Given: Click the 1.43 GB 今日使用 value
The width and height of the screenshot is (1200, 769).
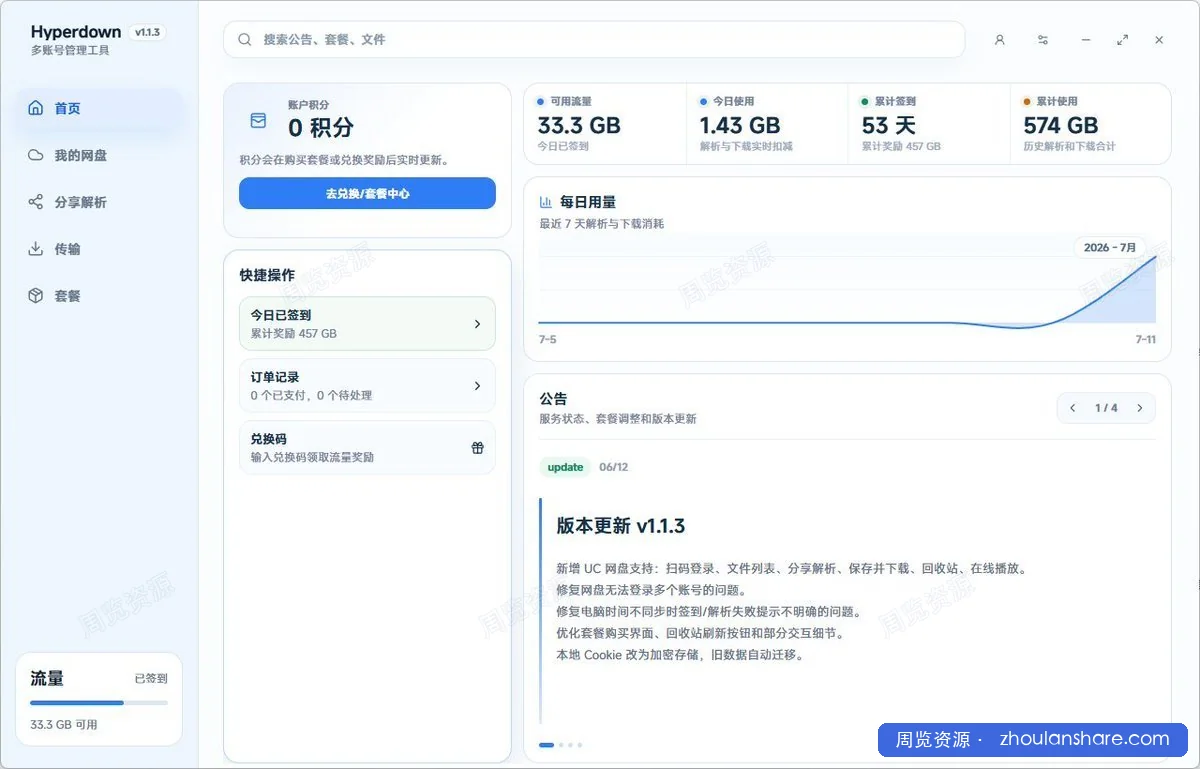Looking at the screenshot, I should coord(740,125).
